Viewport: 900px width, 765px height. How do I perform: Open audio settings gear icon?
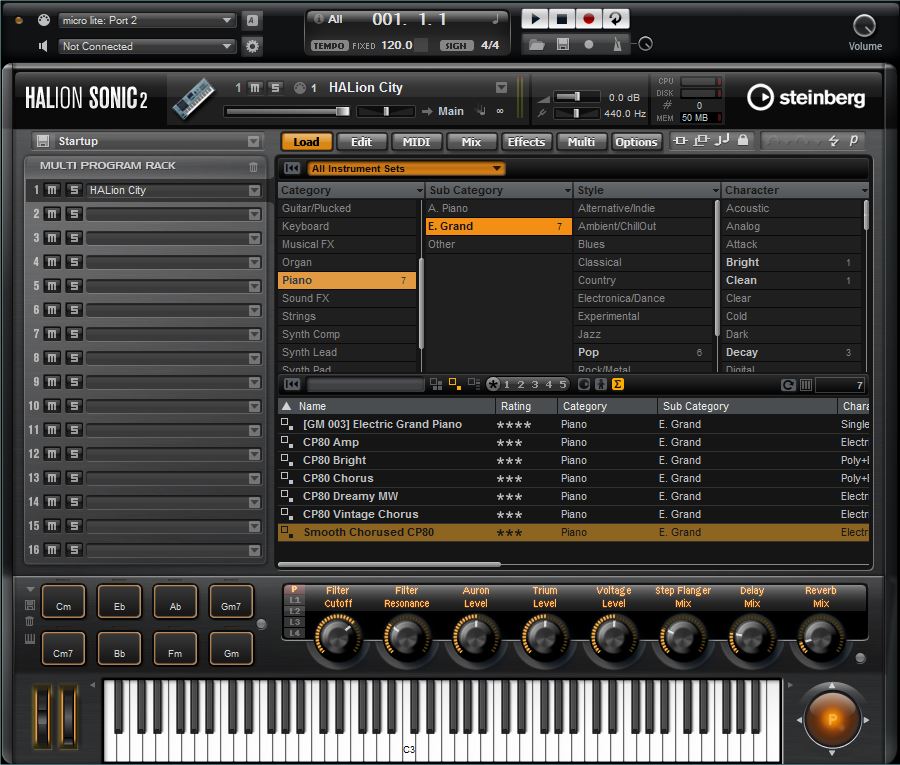[x=252, y=46]
